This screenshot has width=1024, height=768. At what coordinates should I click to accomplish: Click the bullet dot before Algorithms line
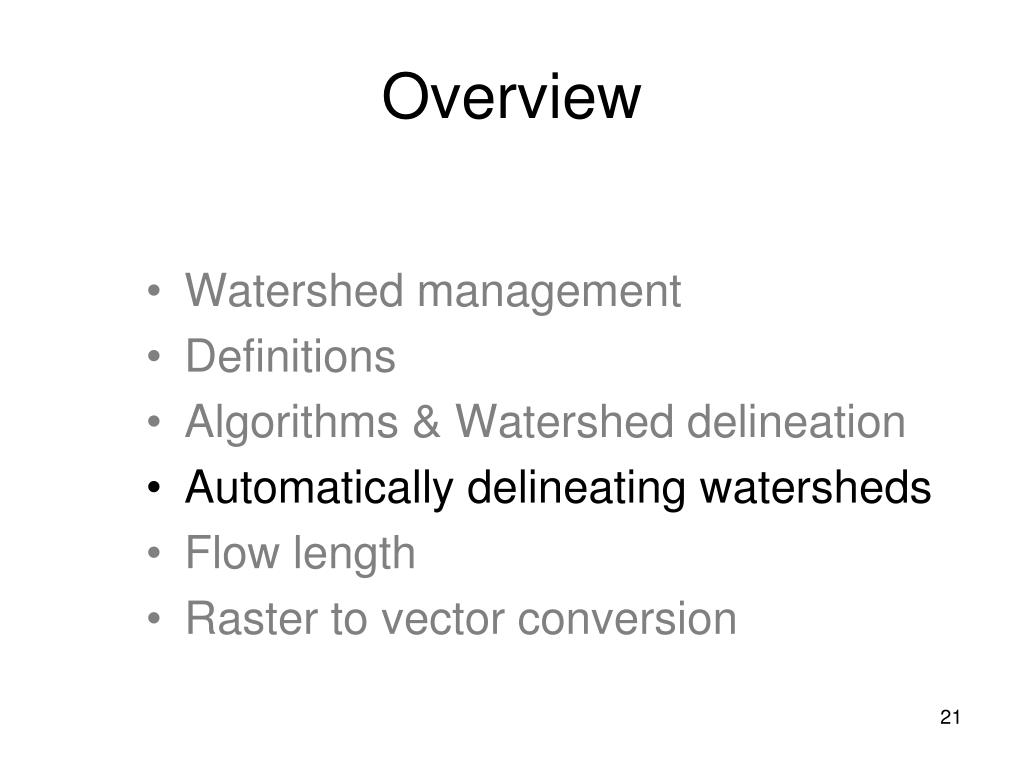point(153,422)
